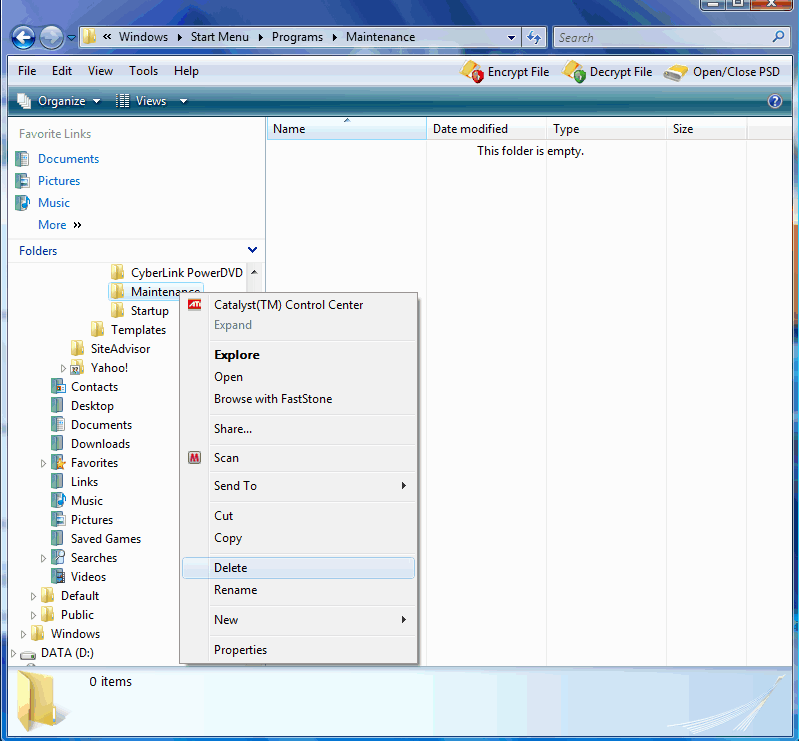Open the Views dropdown arrow
This screenshot has width=799, height=741.
tap(183, 101)
